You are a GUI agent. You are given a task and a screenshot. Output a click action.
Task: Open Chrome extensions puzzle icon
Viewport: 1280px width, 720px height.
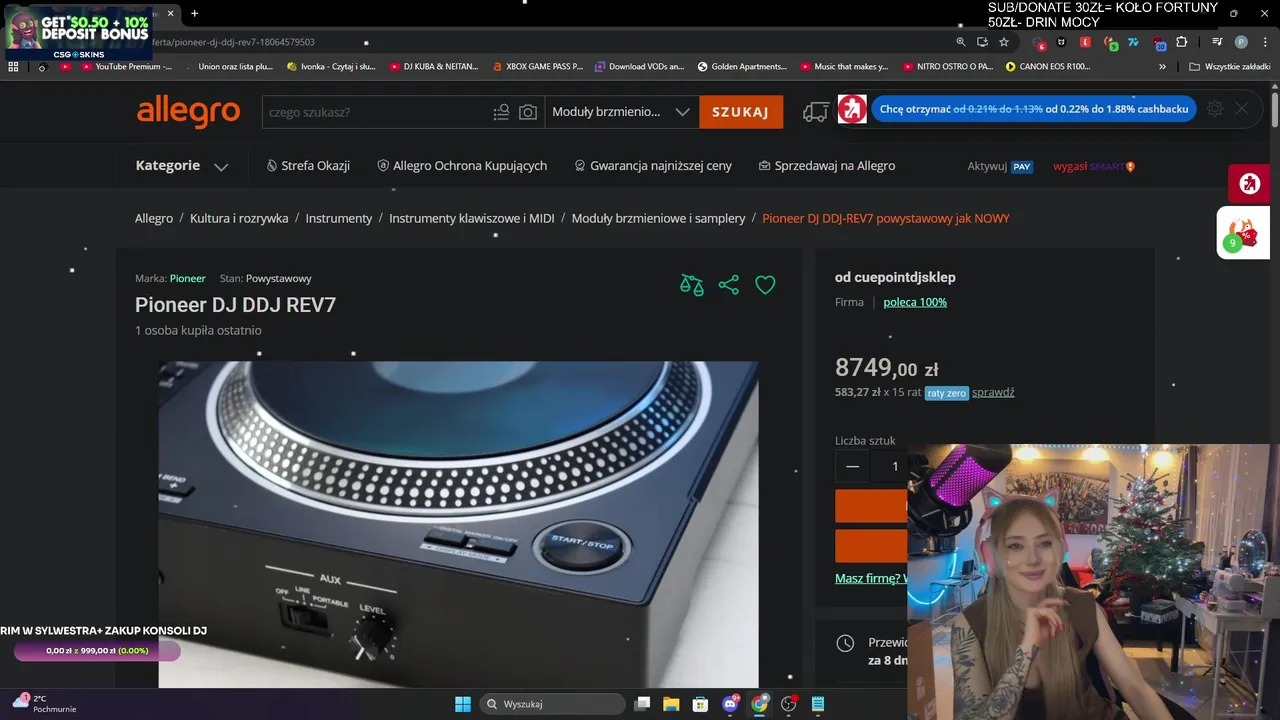pyautogui.click(x=1182, y=42)
